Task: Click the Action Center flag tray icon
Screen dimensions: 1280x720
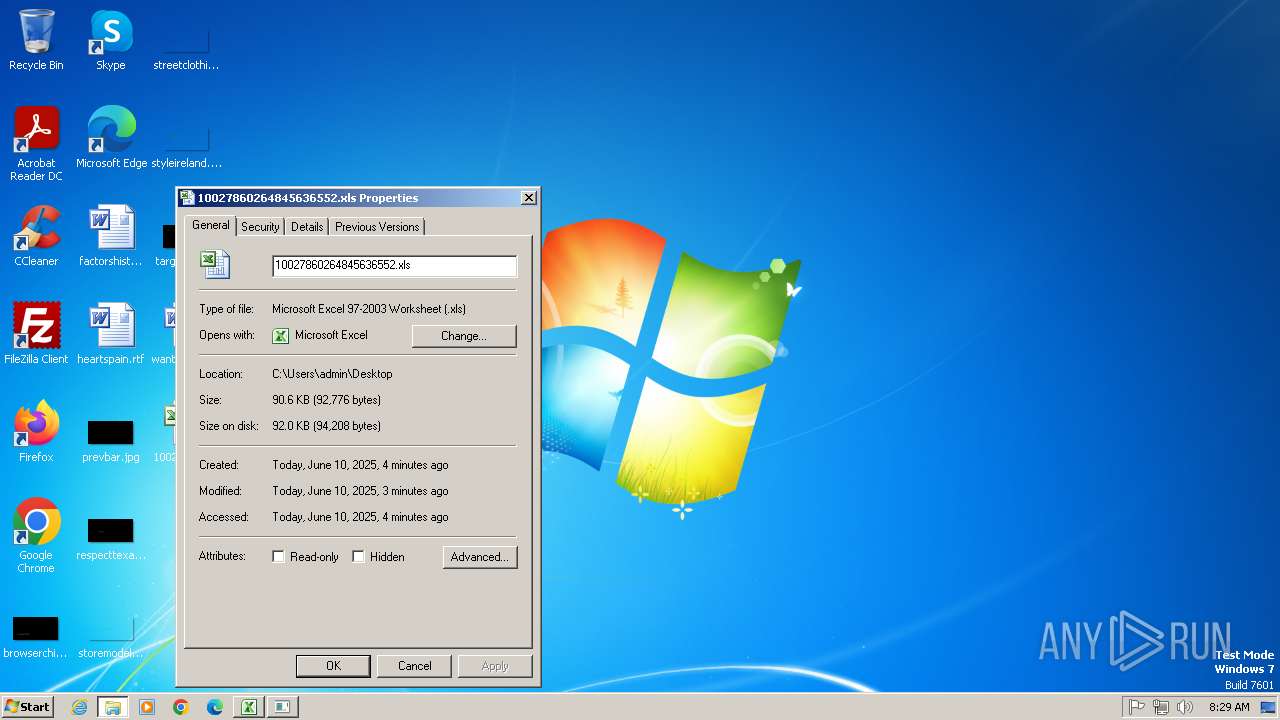Action: click(1137, 707)
